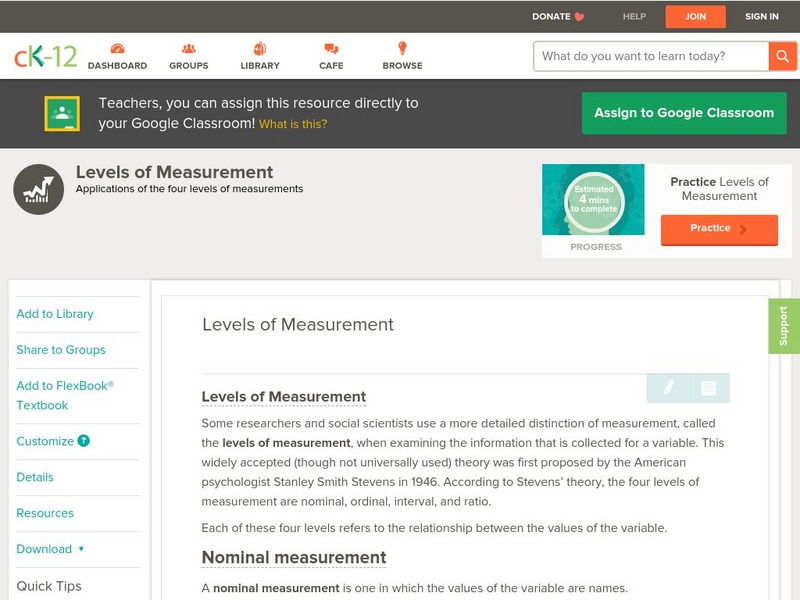This screenshot has height=600, width=800.
Task: Open Resources in sidebar
Action: [45, 513]
